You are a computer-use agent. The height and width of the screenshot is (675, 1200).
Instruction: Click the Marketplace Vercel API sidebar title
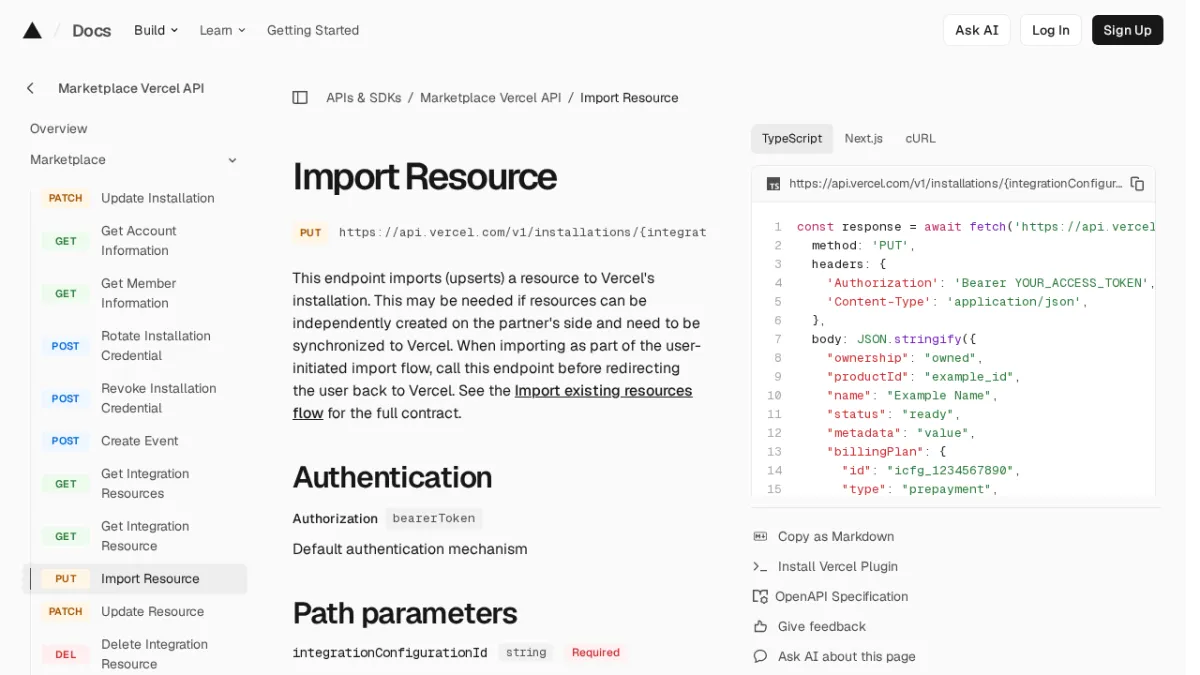131,88
